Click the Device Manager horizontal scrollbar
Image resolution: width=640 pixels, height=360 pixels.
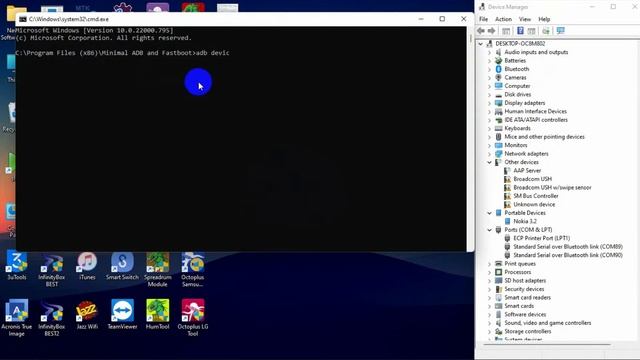point(547,345)
